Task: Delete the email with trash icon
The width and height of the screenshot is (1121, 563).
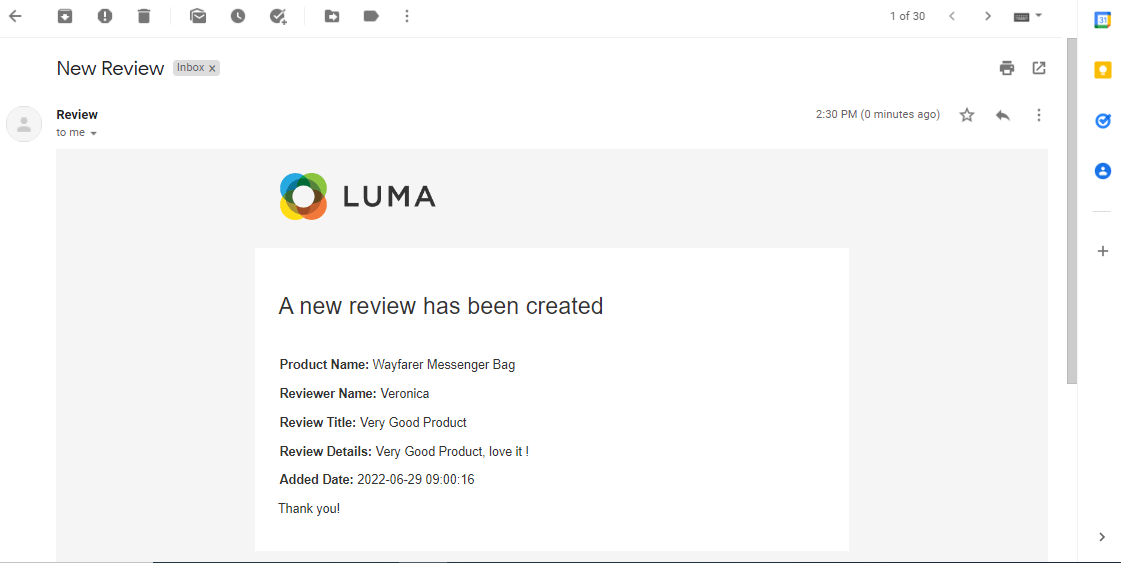Action: [x=144, y=16]
